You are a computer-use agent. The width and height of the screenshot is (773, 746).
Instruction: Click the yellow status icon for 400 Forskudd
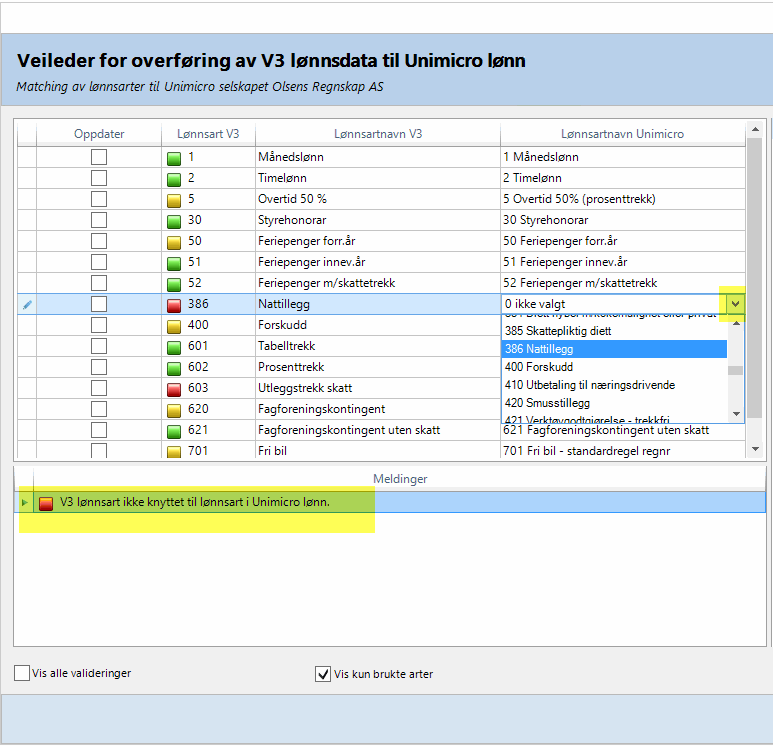coord(174,325)
